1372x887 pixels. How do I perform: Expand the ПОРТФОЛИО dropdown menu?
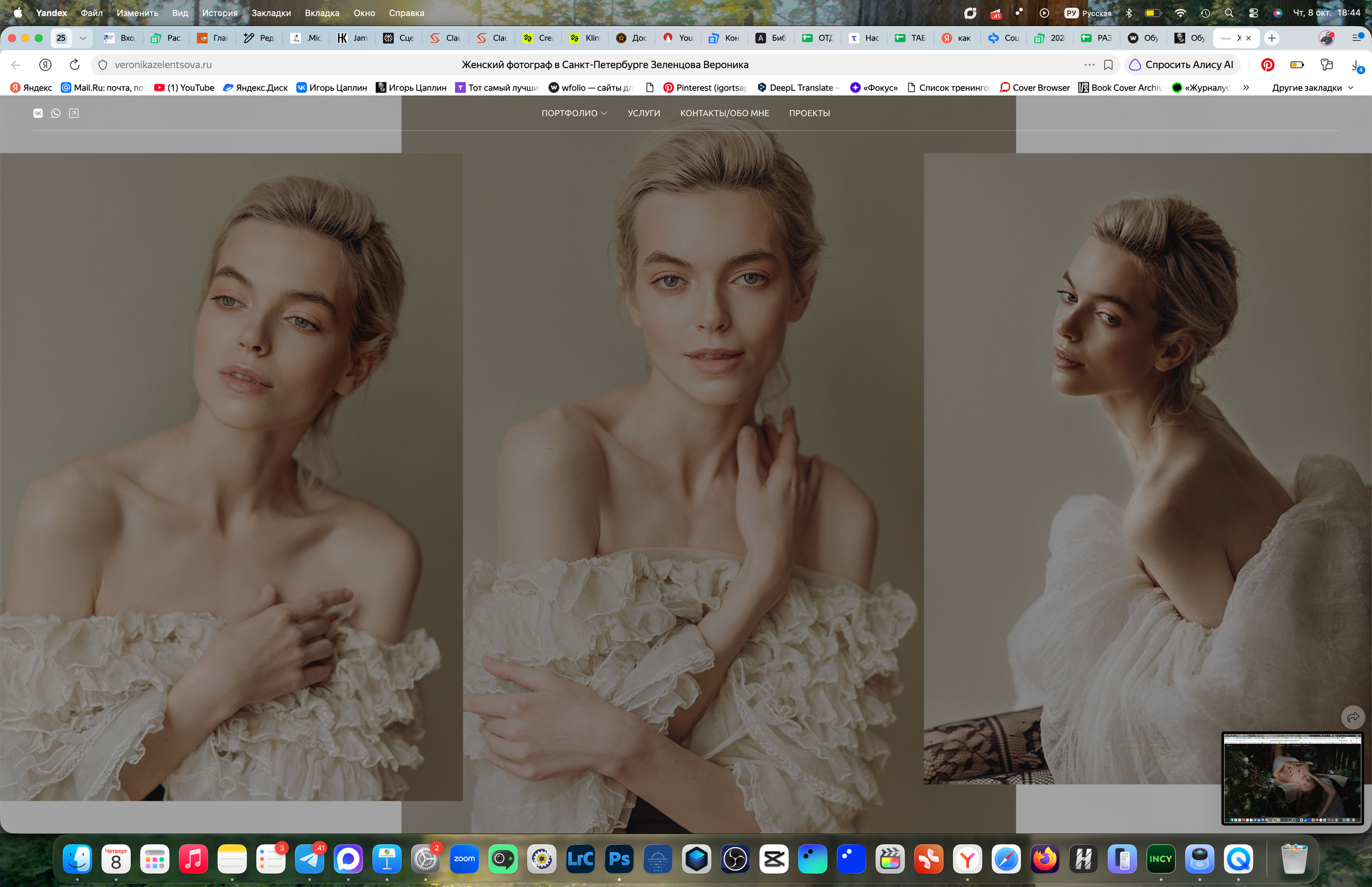click(575, 114)
